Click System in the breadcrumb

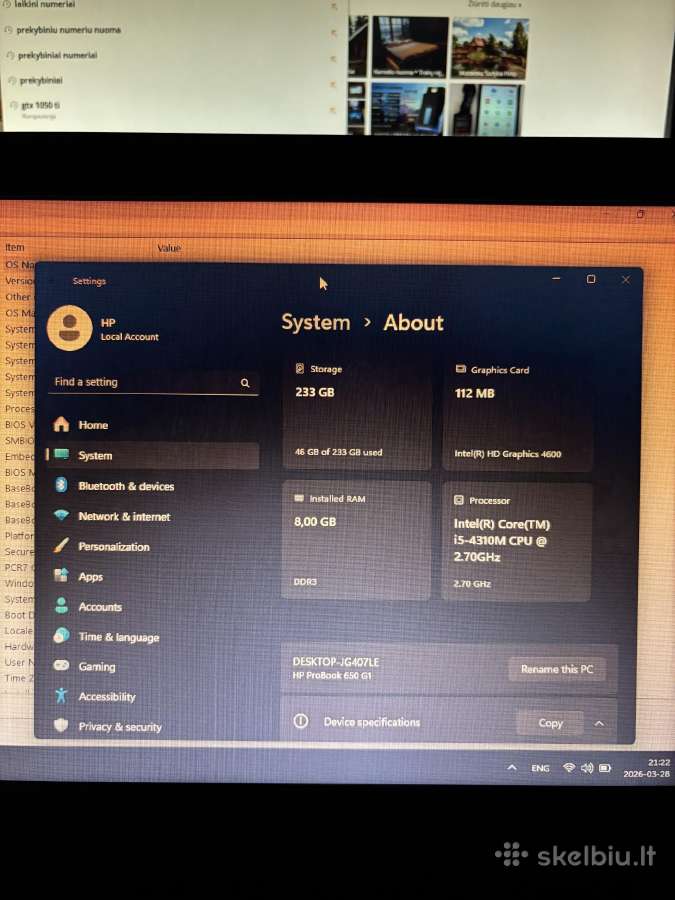[316, 323]
